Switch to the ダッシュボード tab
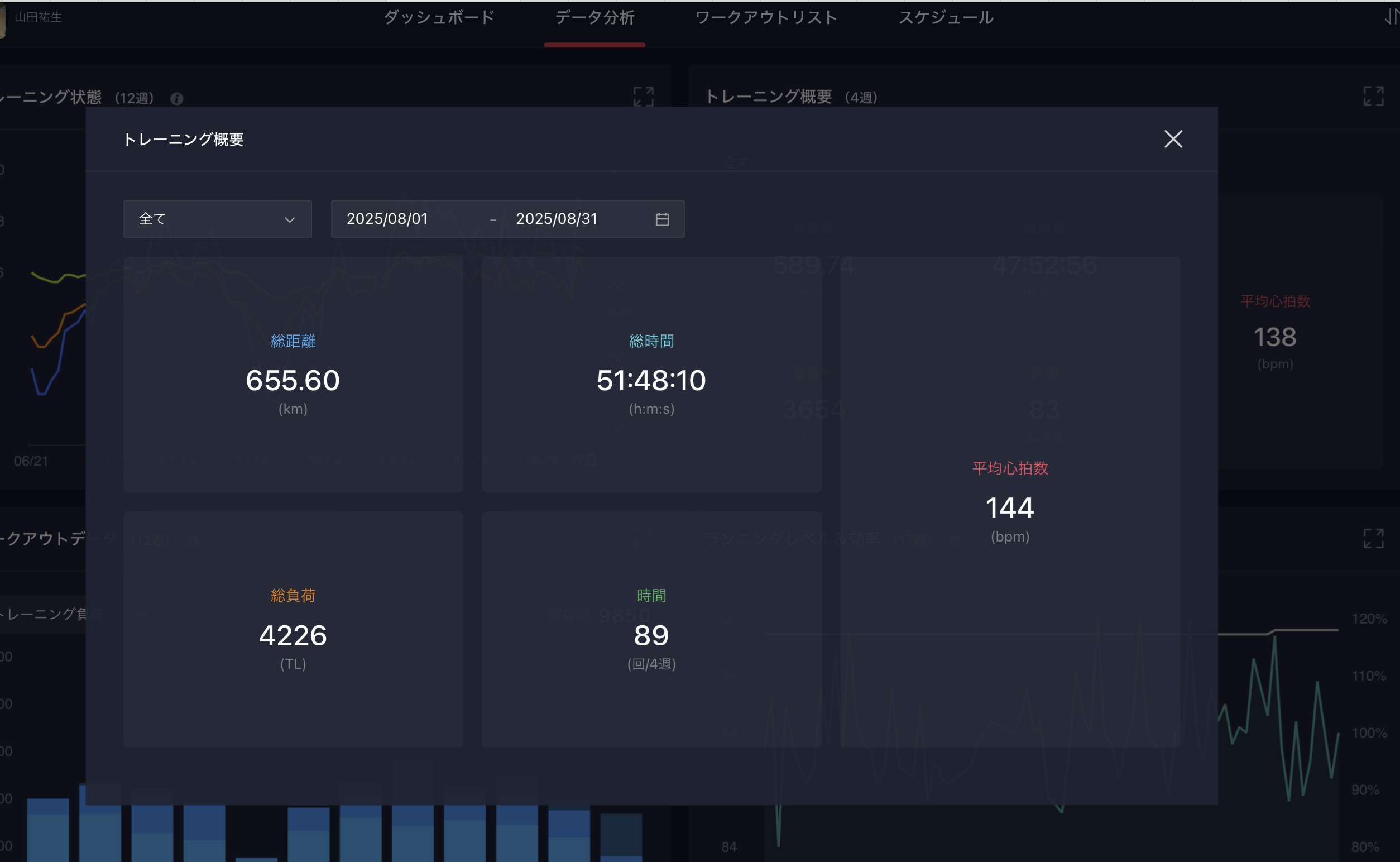This screenshot has height=862, width=1400. pyautogui.click(x=439, y=18)
